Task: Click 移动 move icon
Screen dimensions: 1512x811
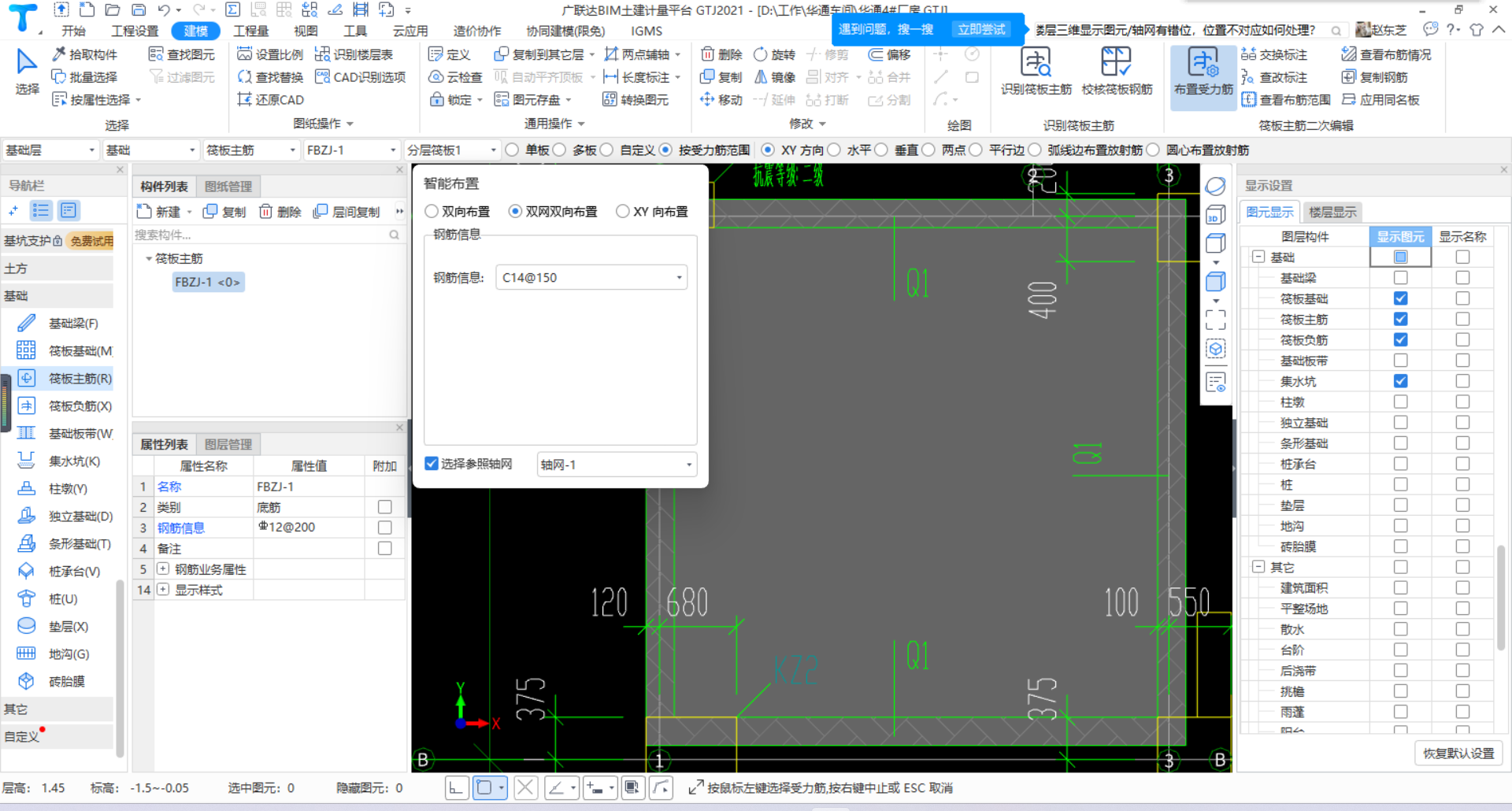Action: pos(707,100)
